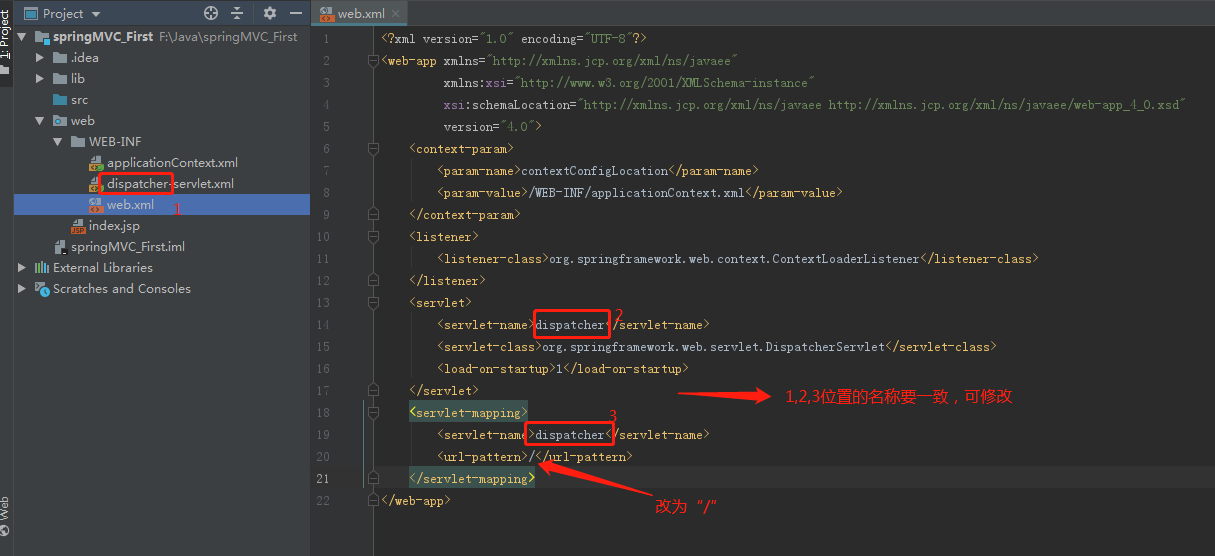The image size is (1215, 556).
Task: Select applicationContext.xml in project tree
Action: pyautogui.click(x=171, y=163)
